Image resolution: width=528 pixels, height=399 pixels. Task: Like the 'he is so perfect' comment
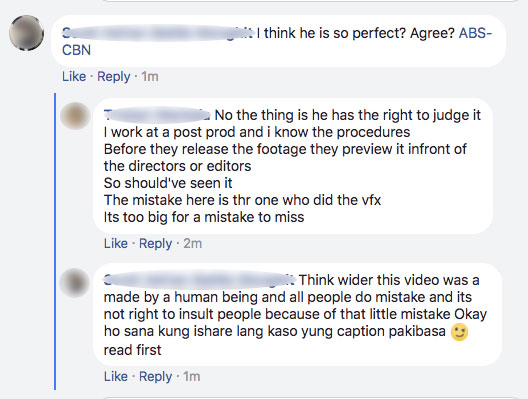(x=74, y=76)
